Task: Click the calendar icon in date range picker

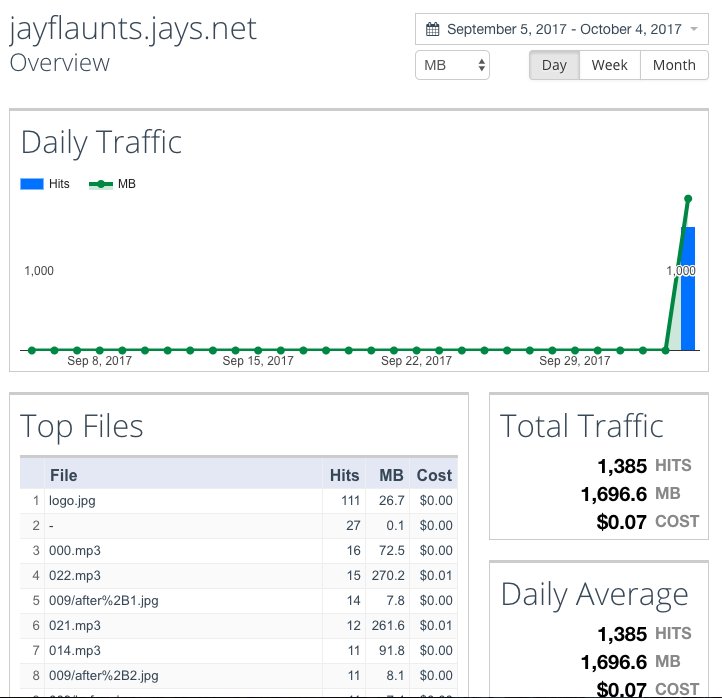Action: pos(432,29)
